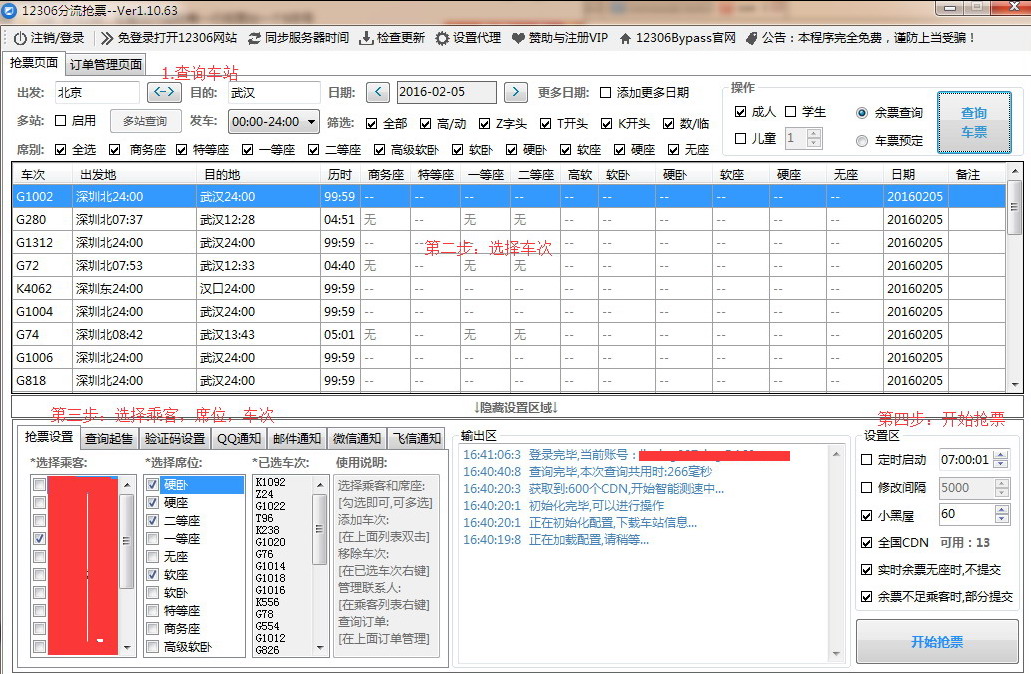Open the 飞信通知 tab
Viewport: 1031px width, 674px height.
(x=417, y=439)
